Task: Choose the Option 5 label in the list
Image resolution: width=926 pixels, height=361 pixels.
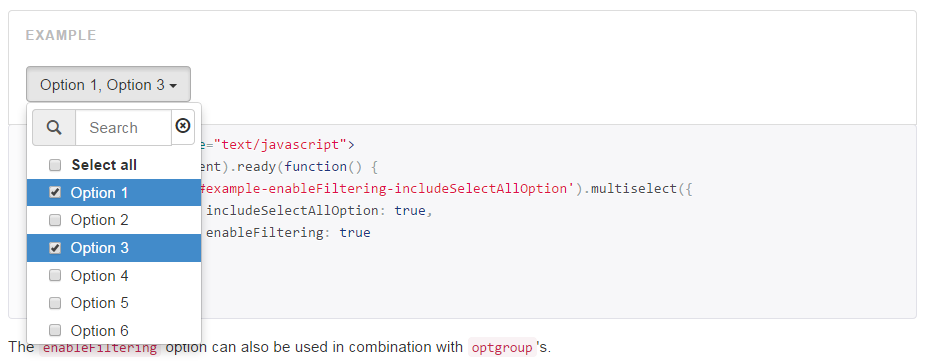Action: point(99,303)
